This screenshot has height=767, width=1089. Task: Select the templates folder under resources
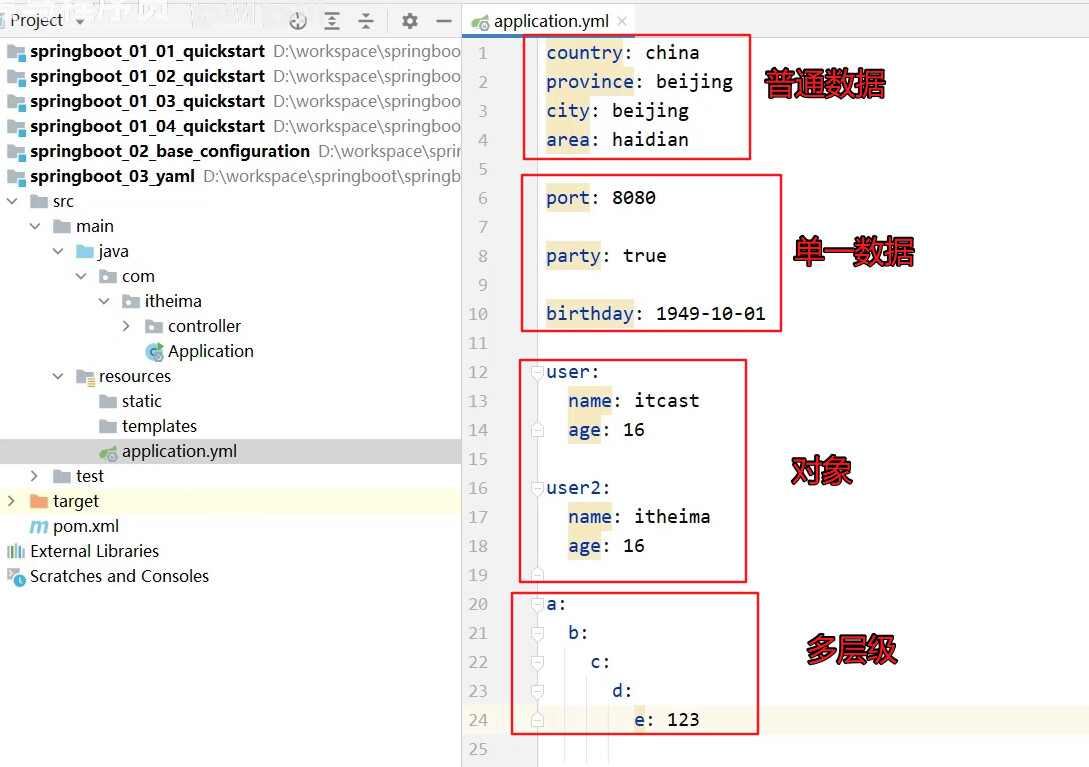(160, 426)
